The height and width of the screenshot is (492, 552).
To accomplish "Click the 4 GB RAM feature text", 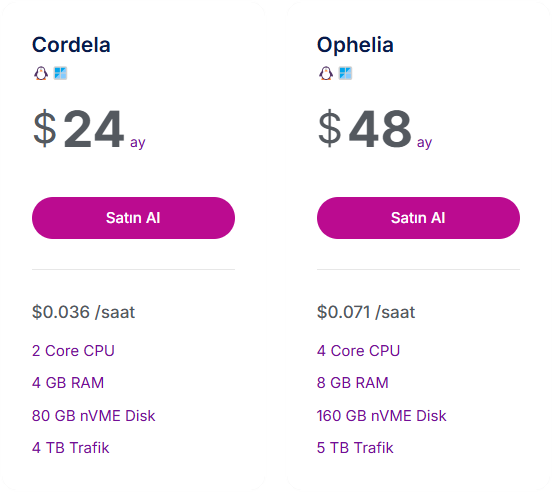I will pyautogui.click(x=68, y=383).
